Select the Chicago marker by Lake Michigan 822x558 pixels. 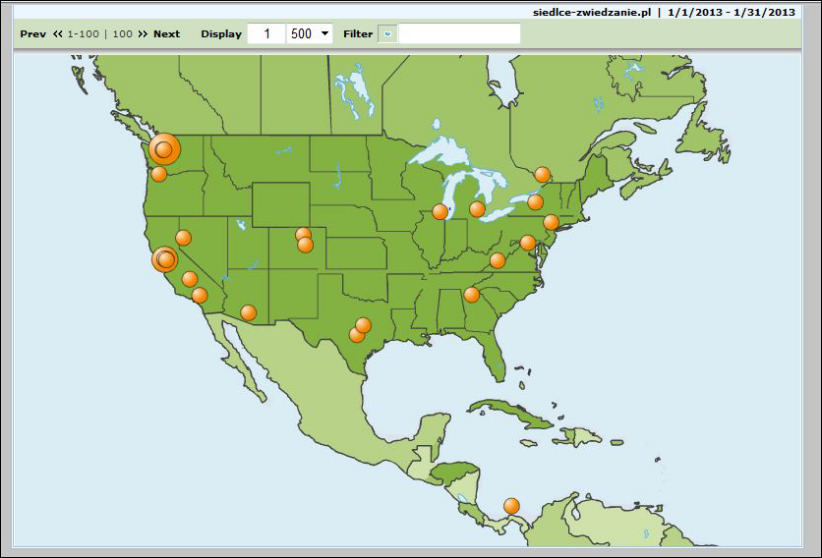point(440,212)
